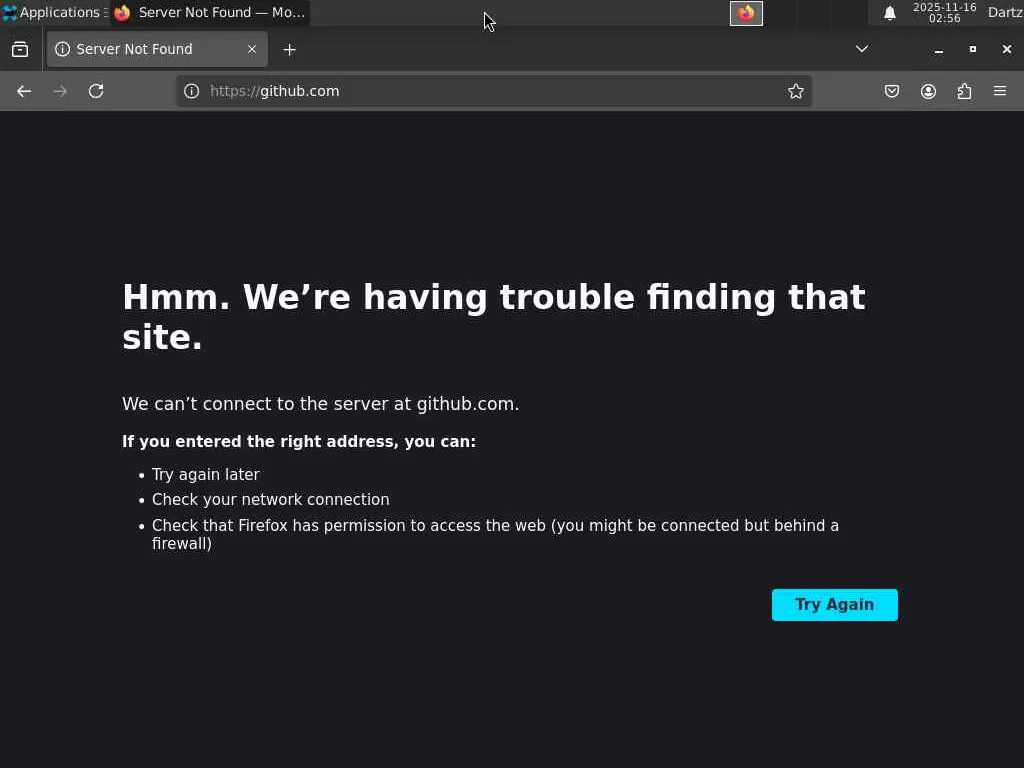Go back with the back arrow
This screenshot has width=1024, height=768.
(24, 91)
